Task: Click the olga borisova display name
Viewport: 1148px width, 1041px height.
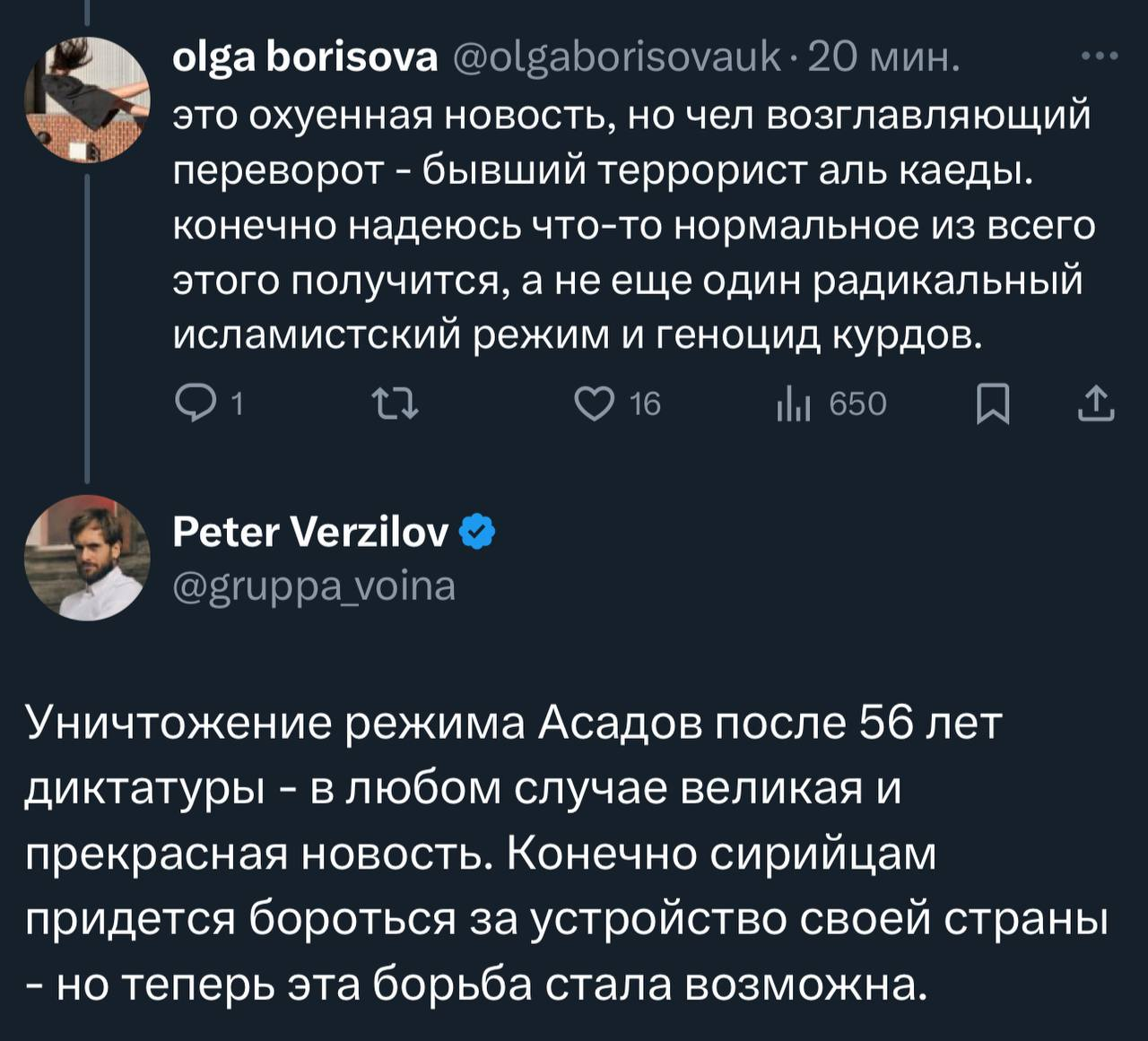Action: pyautogui.click(x=305, y=57)
